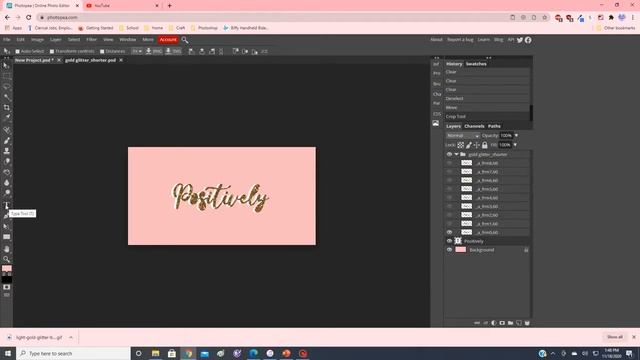640x360 pixels.
Task: Lock layer position icon
Action: [476, 145]
